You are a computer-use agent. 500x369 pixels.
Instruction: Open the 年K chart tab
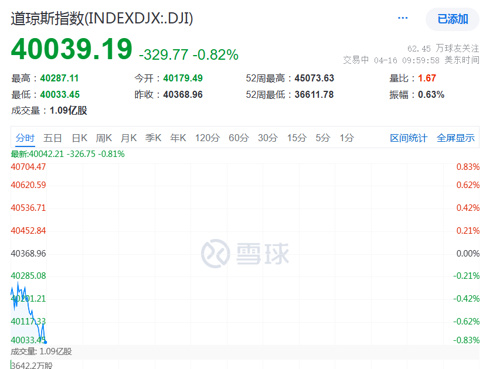[x=178, y=138]
